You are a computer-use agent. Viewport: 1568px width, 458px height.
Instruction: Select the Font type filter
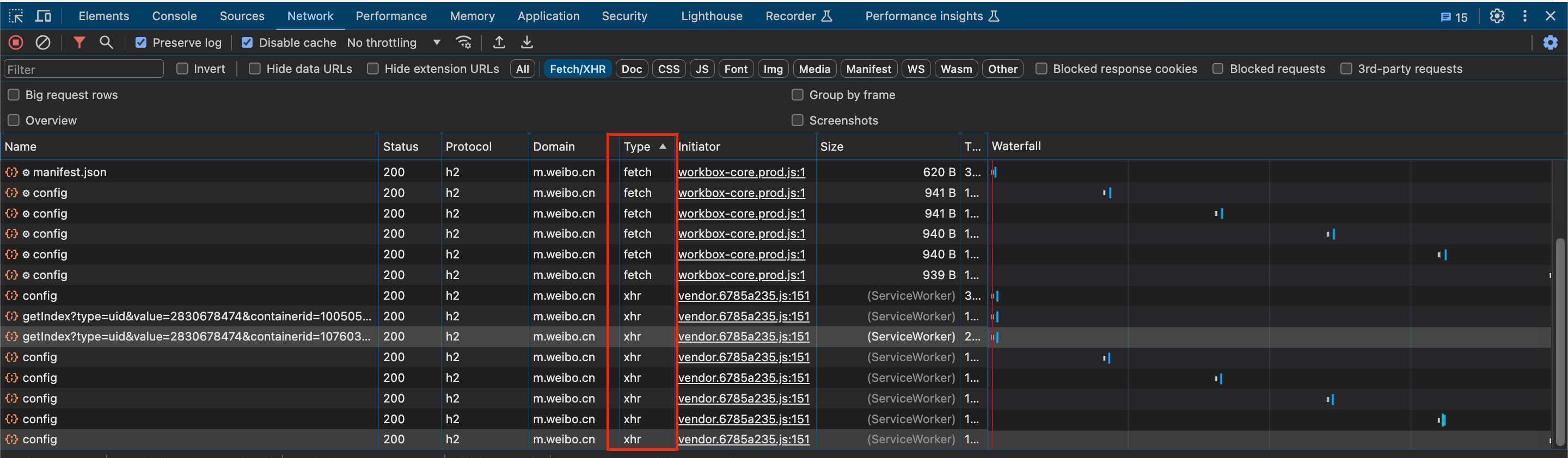(x=736, y=69)
